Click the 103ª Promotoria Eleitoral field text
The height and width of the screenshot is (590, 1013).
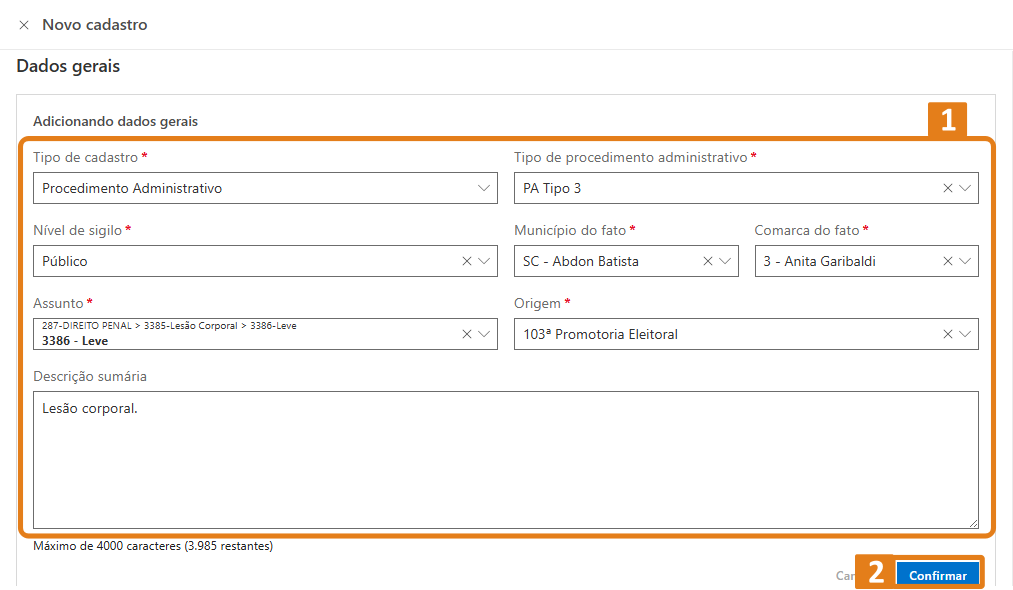(x=600, y=334)
